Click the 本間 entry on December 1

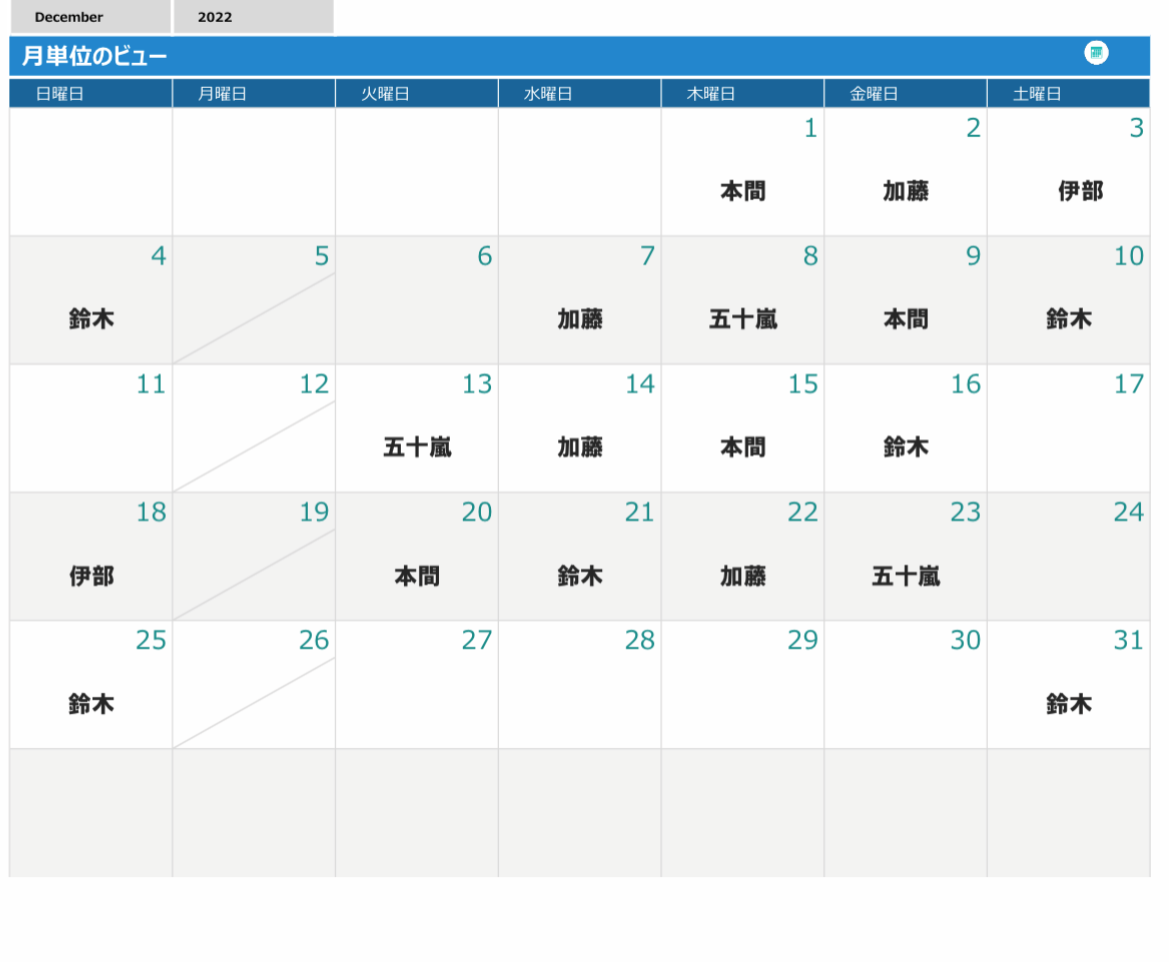[x=743, y=191]
